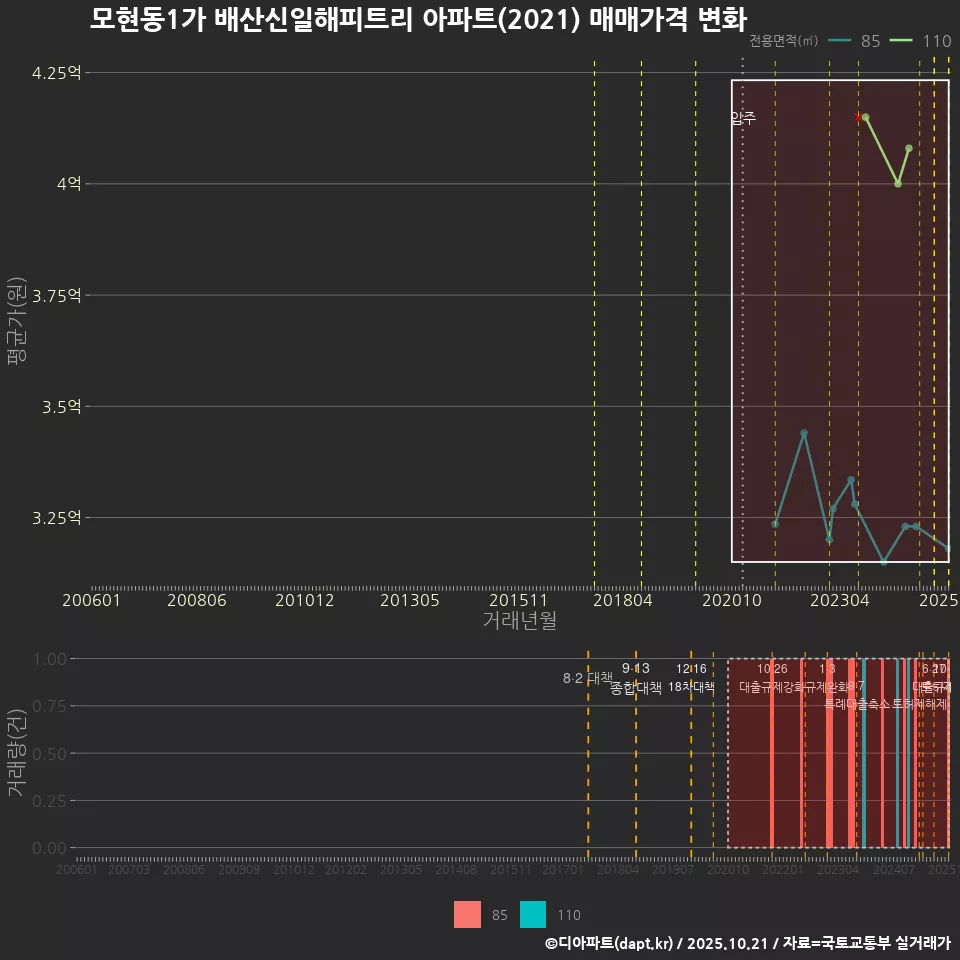The image size is (960, 960).
Task: Collapse the 특례대출축소 annotation label
Action: 856,703
